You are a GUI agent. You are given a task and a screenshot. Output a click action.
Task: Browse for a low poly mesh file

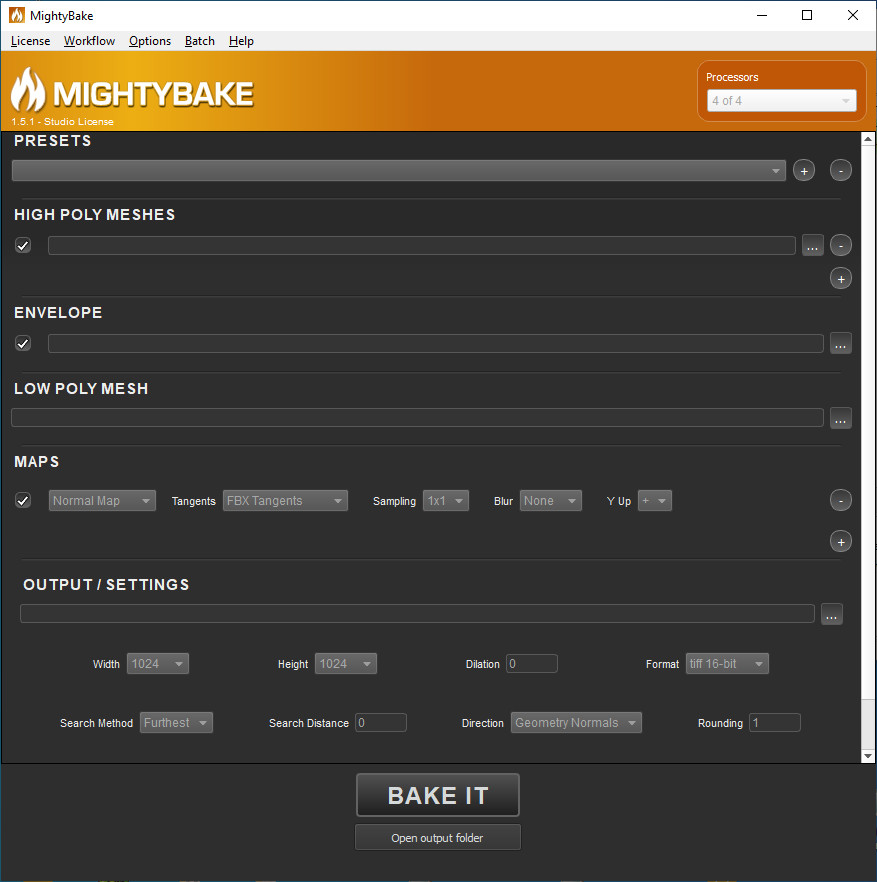pyautogui.click(x=840, y=418)
